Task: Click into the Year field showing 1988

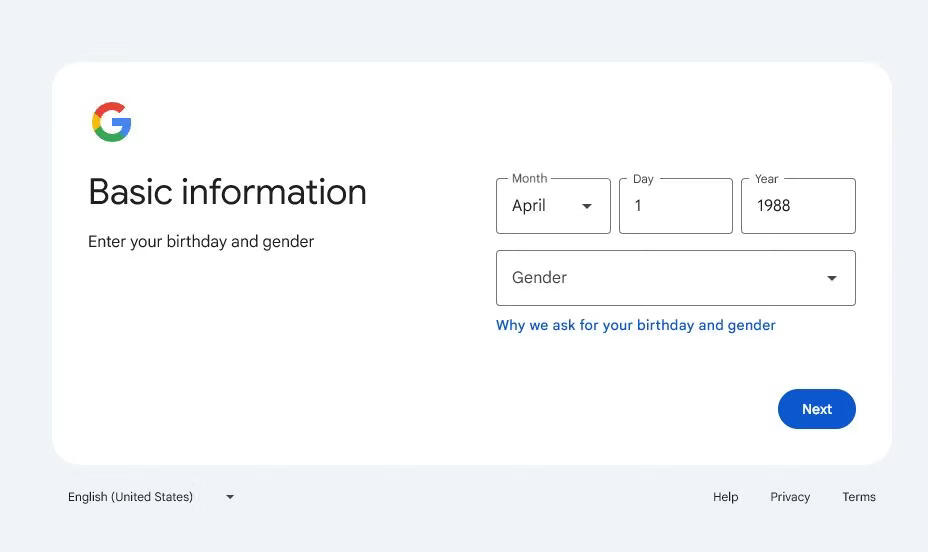Action: [x=797, y=206]
